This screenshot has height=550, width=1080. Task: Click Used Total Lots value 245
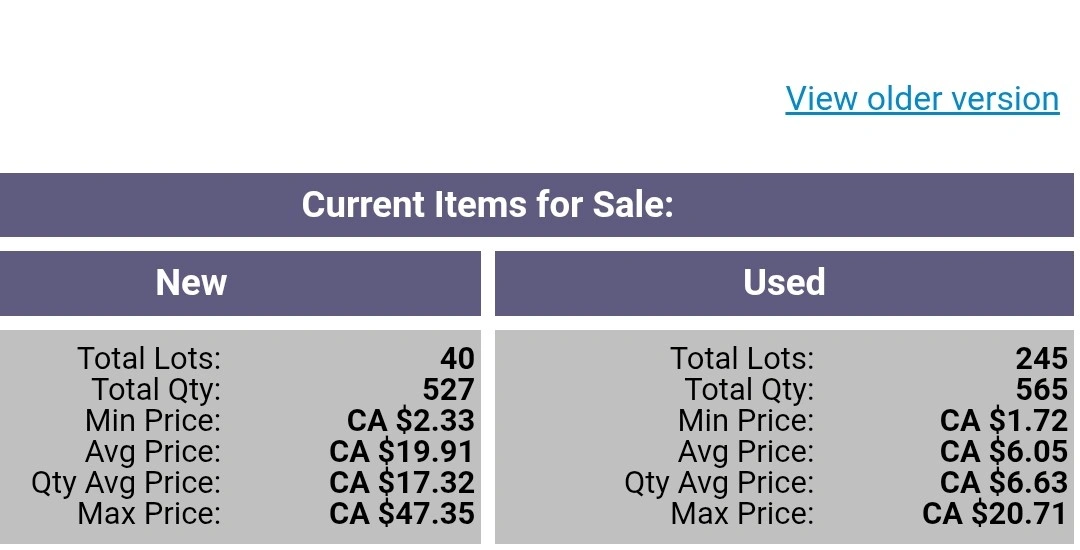[x=1041, y=359]
